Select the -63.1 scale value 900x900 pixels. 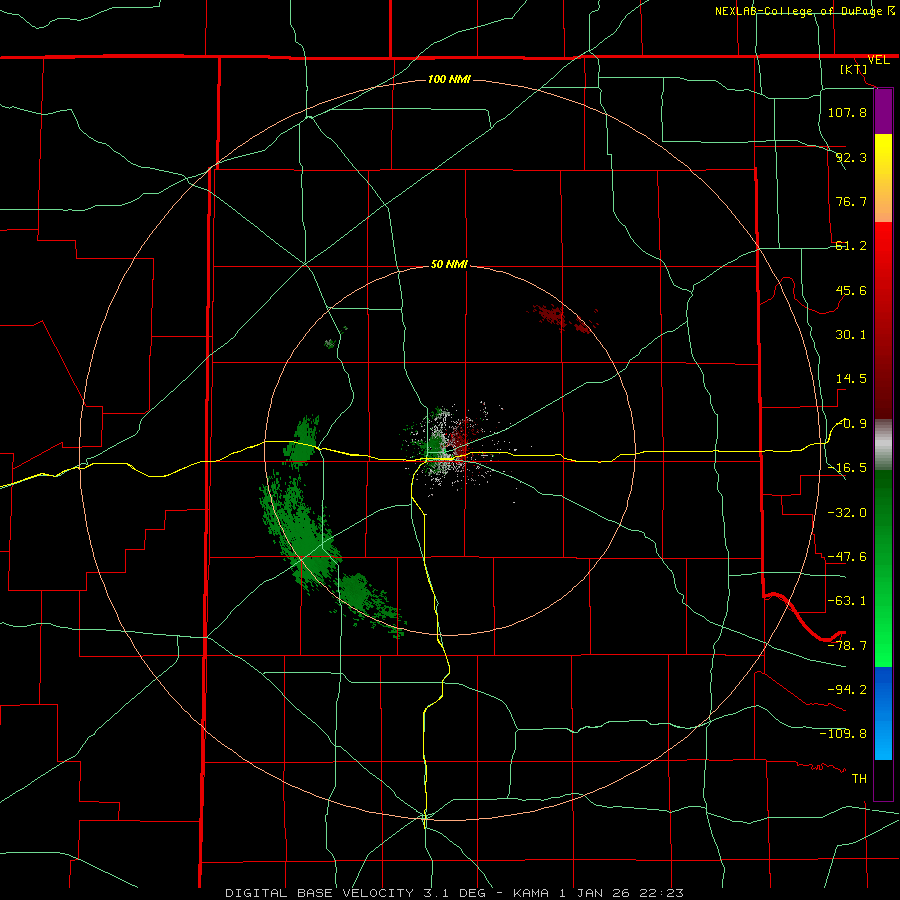click(847, 601)
